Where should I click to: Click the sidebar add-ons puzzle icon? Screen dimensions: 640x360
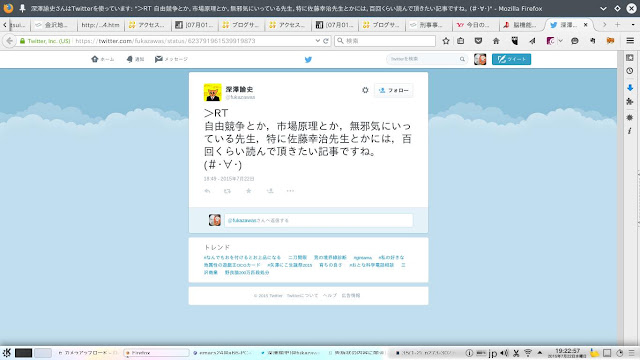[630, 101]
